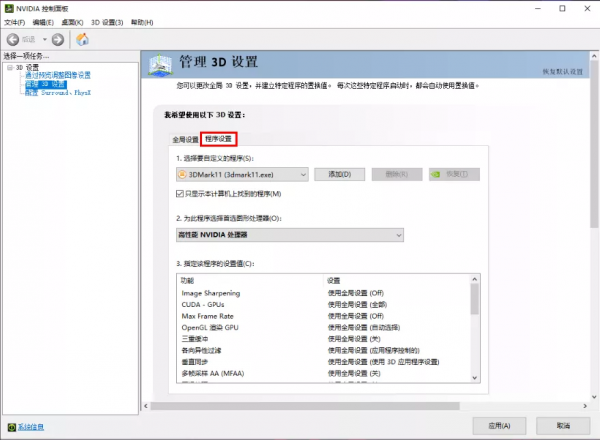600x440 pixels.
Task: Click the 删除(R) button
Action: tap(397, 174)
